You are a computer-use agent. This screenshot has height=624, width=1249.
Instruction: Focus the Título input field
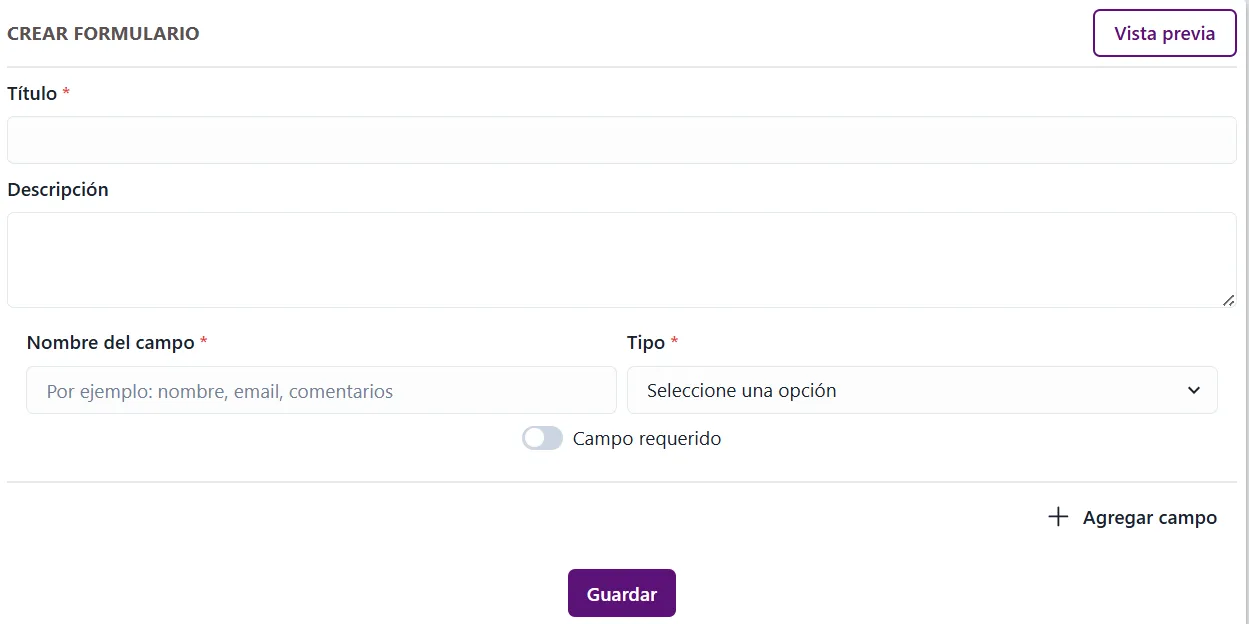coord(622,139)
